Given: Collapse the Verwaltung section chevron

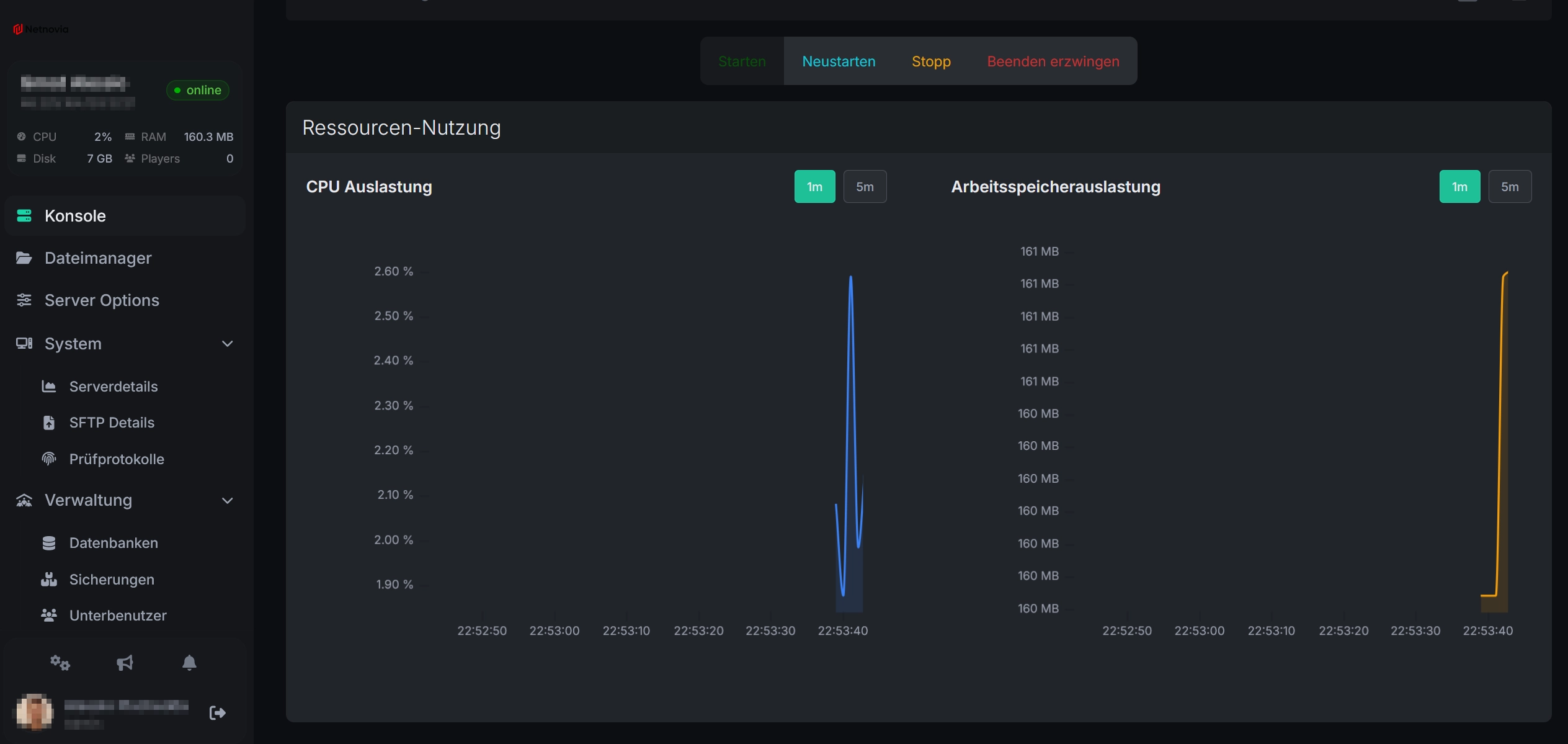Looking at the screenshot, I should point(228,500).
